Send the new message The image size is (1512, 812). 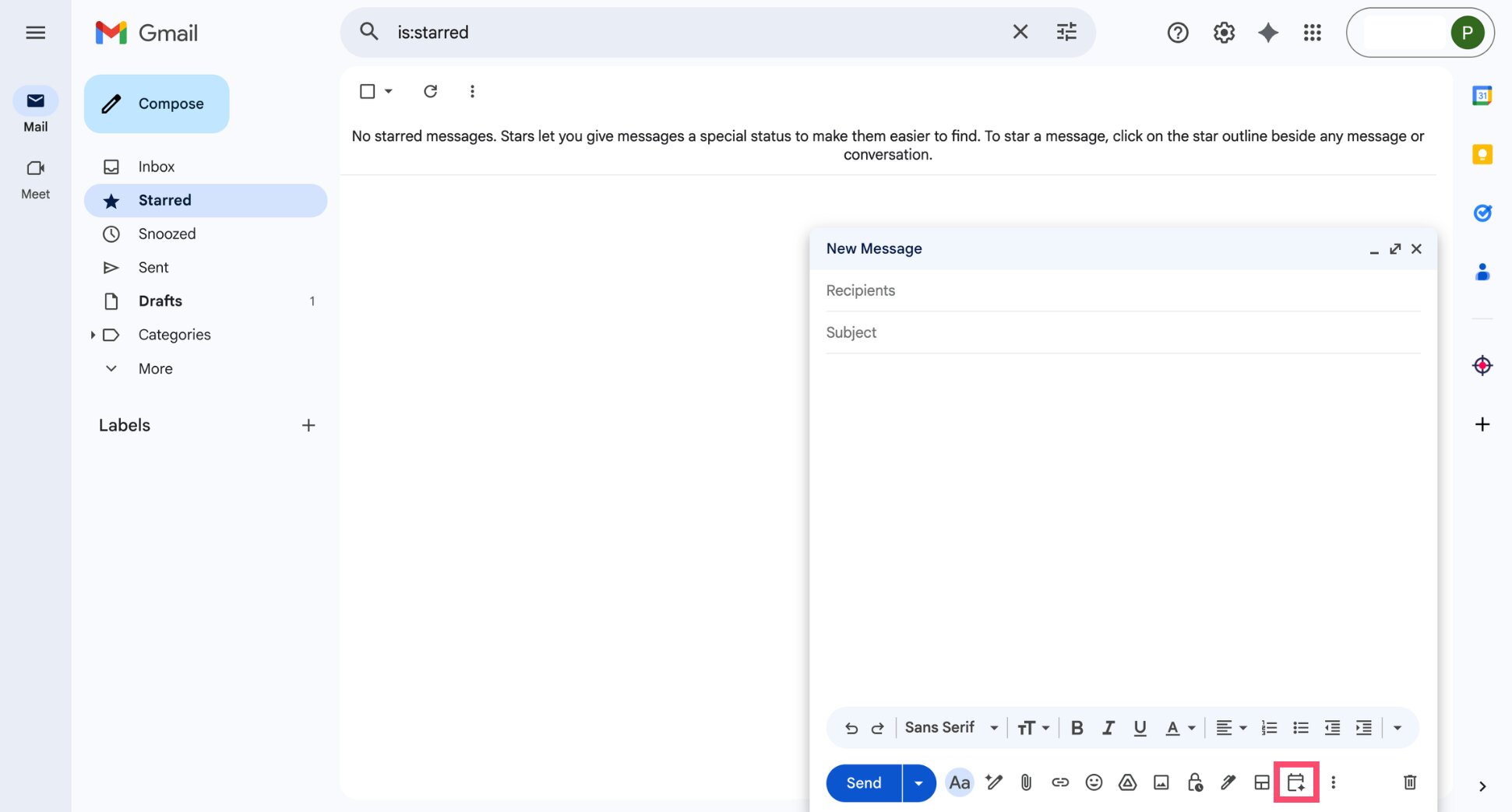[x=862, y=782]
